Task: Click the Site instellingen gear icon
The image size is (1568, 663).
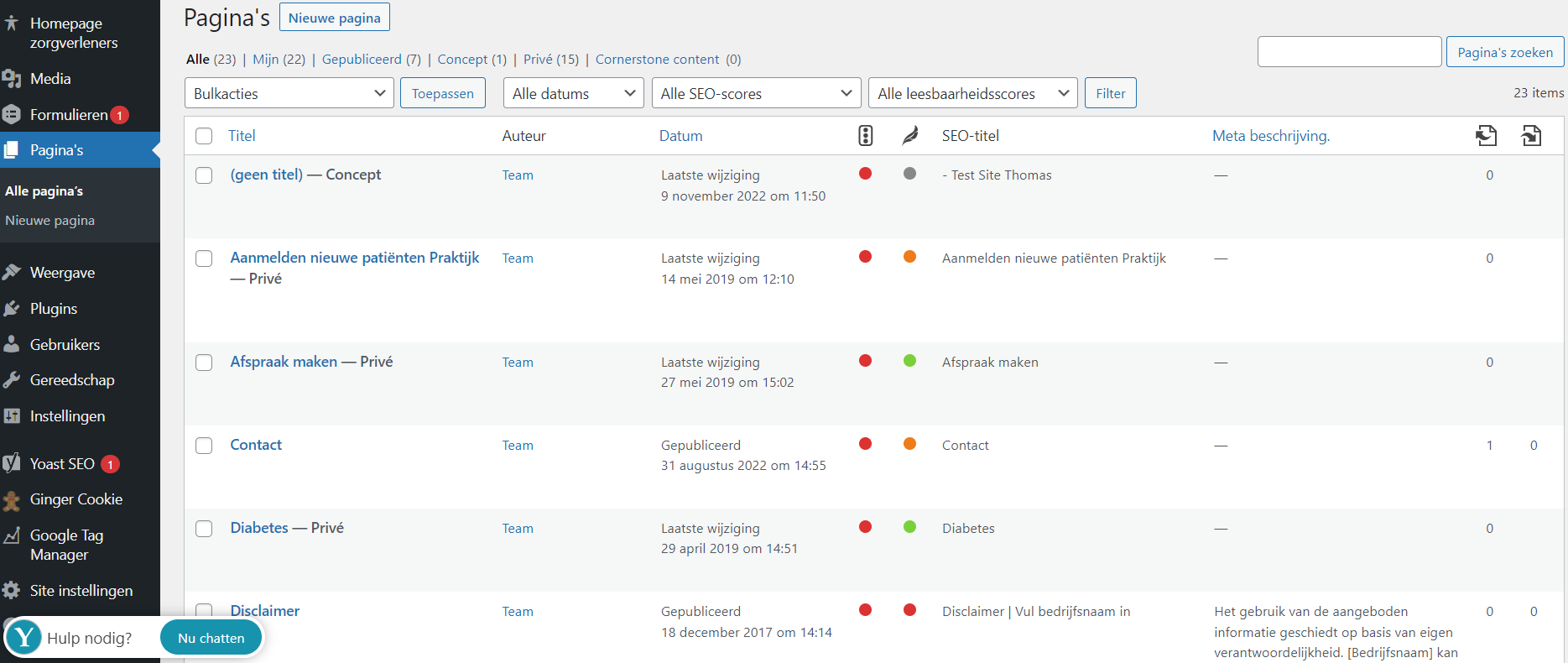Action: click(12, 591)
